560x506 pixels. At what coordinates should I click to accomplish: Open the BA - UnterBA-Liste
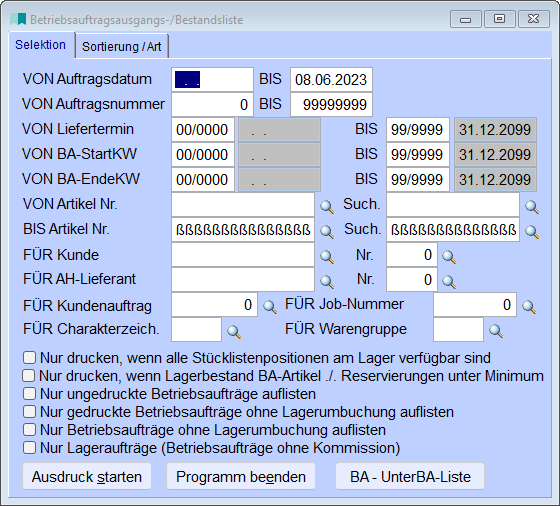pyautogui.click(x=410, y=476)
